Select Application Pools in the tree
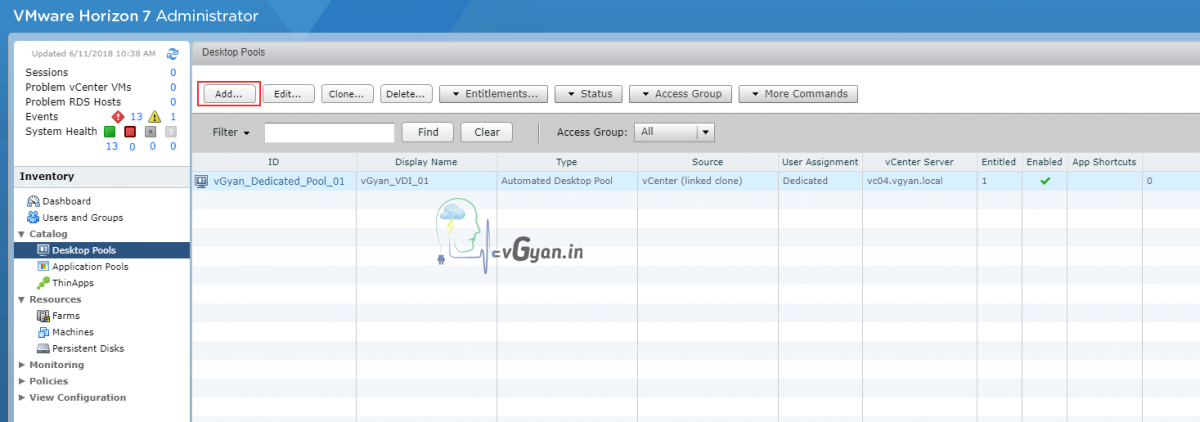This screenshot has width=1200, height=422. [x=90, y=266]
